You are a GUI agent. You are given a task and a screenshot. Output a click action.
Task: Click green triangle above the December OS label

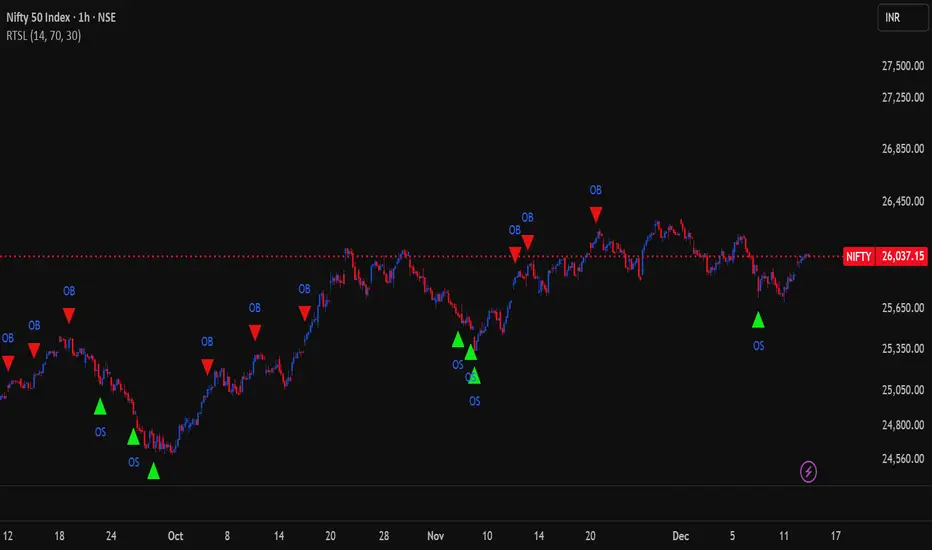758,320
